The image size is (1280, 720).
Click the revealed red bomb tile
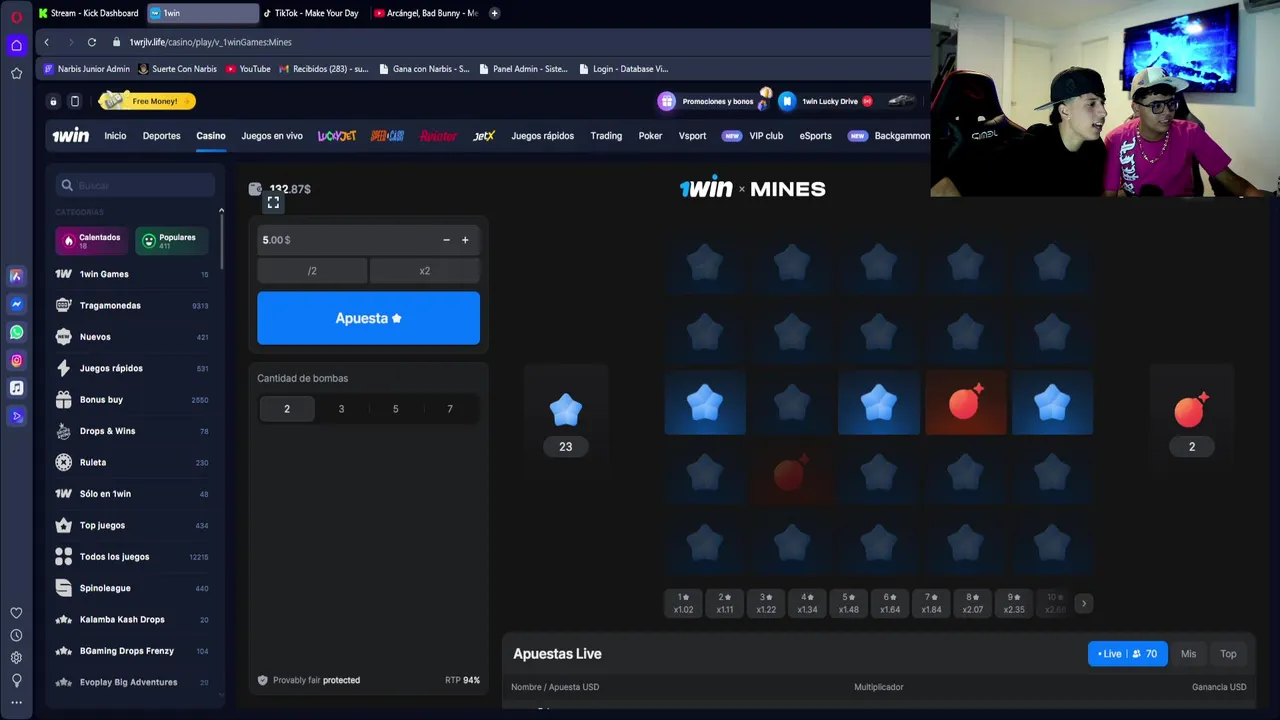pyautogui.click(x=966, y=403)
